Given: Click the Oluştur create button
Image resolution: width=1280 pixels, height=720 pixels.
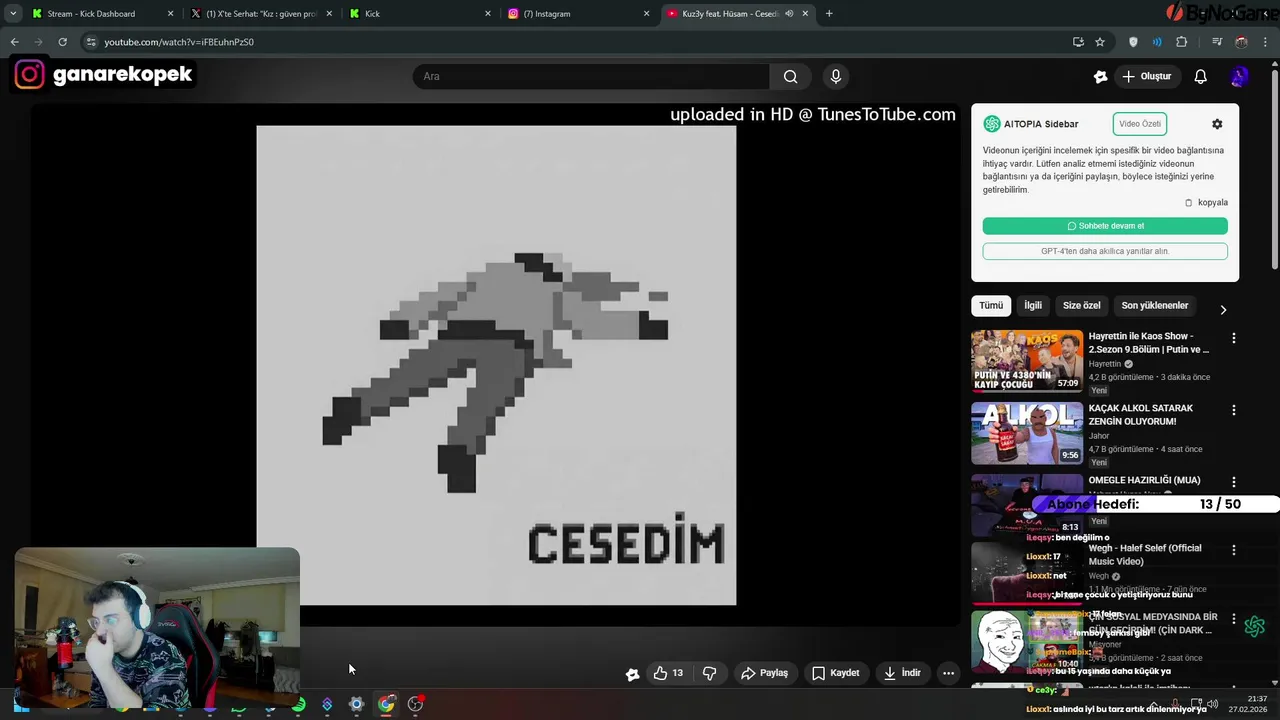Looking at the screenshot, I should click(x=1147, y=76).
